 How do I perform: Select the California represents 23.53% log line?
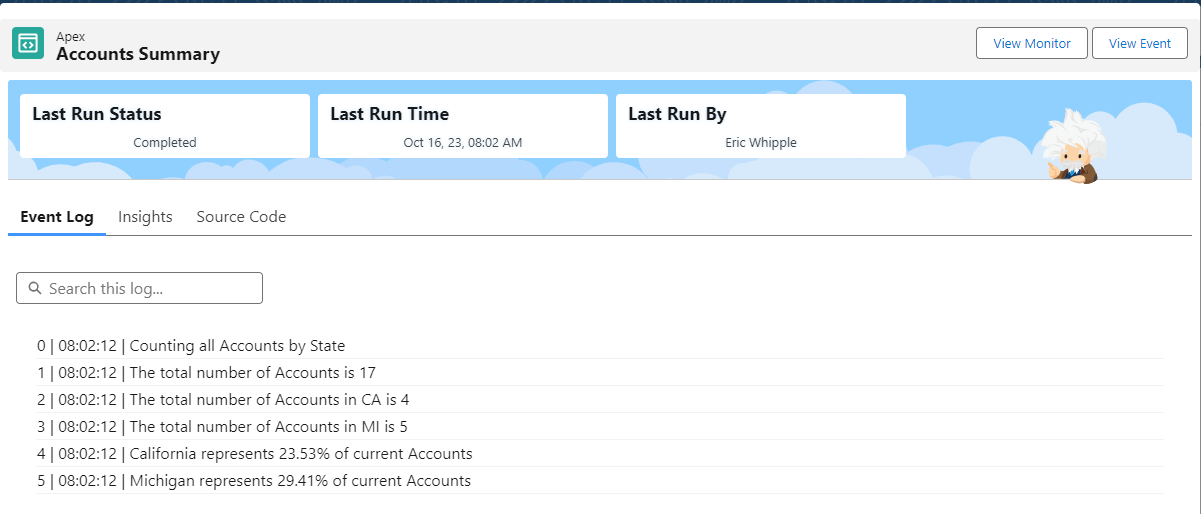pos(600,454)
